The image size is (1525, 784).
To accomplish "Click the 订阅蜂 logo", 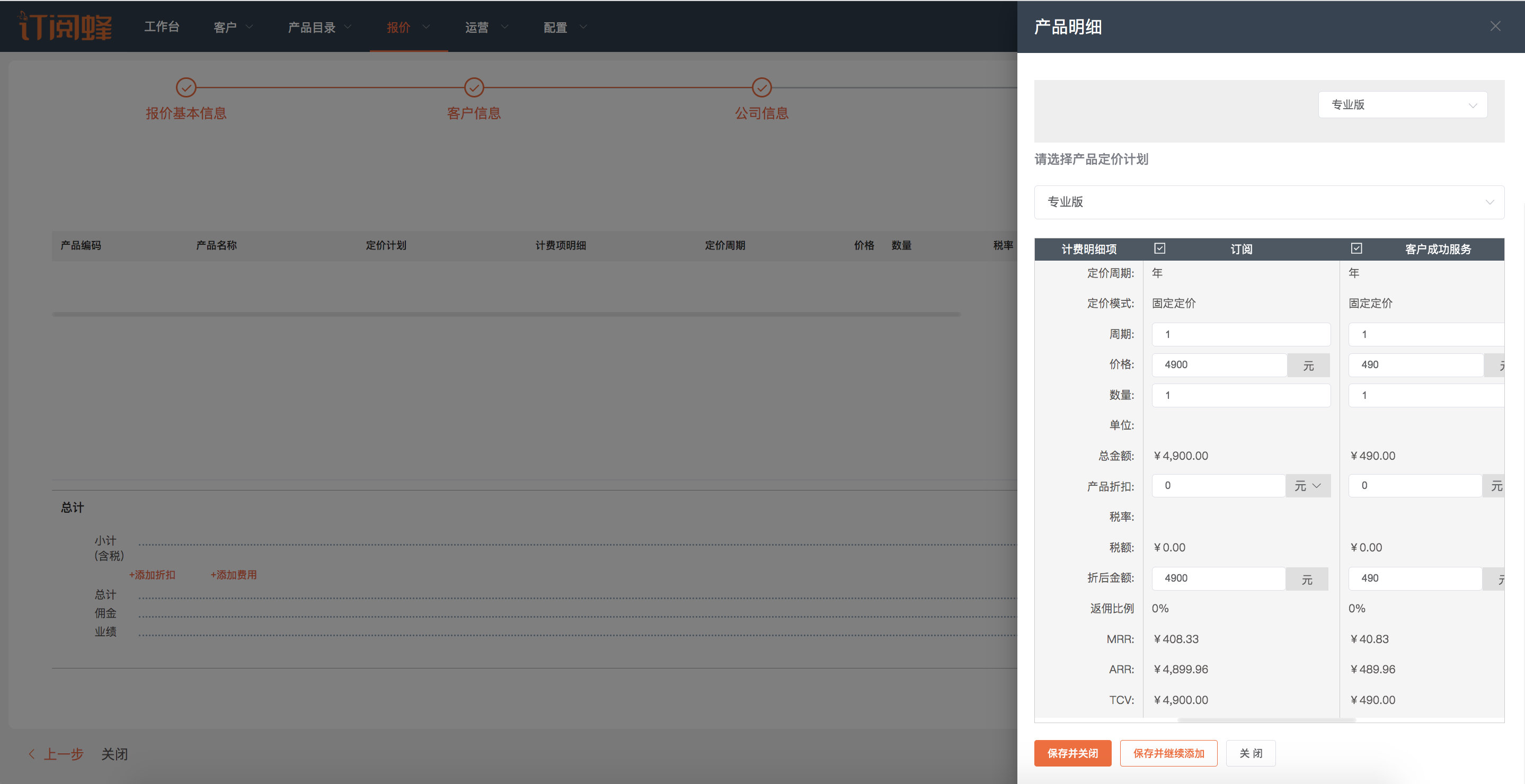I will pos(65,26).
